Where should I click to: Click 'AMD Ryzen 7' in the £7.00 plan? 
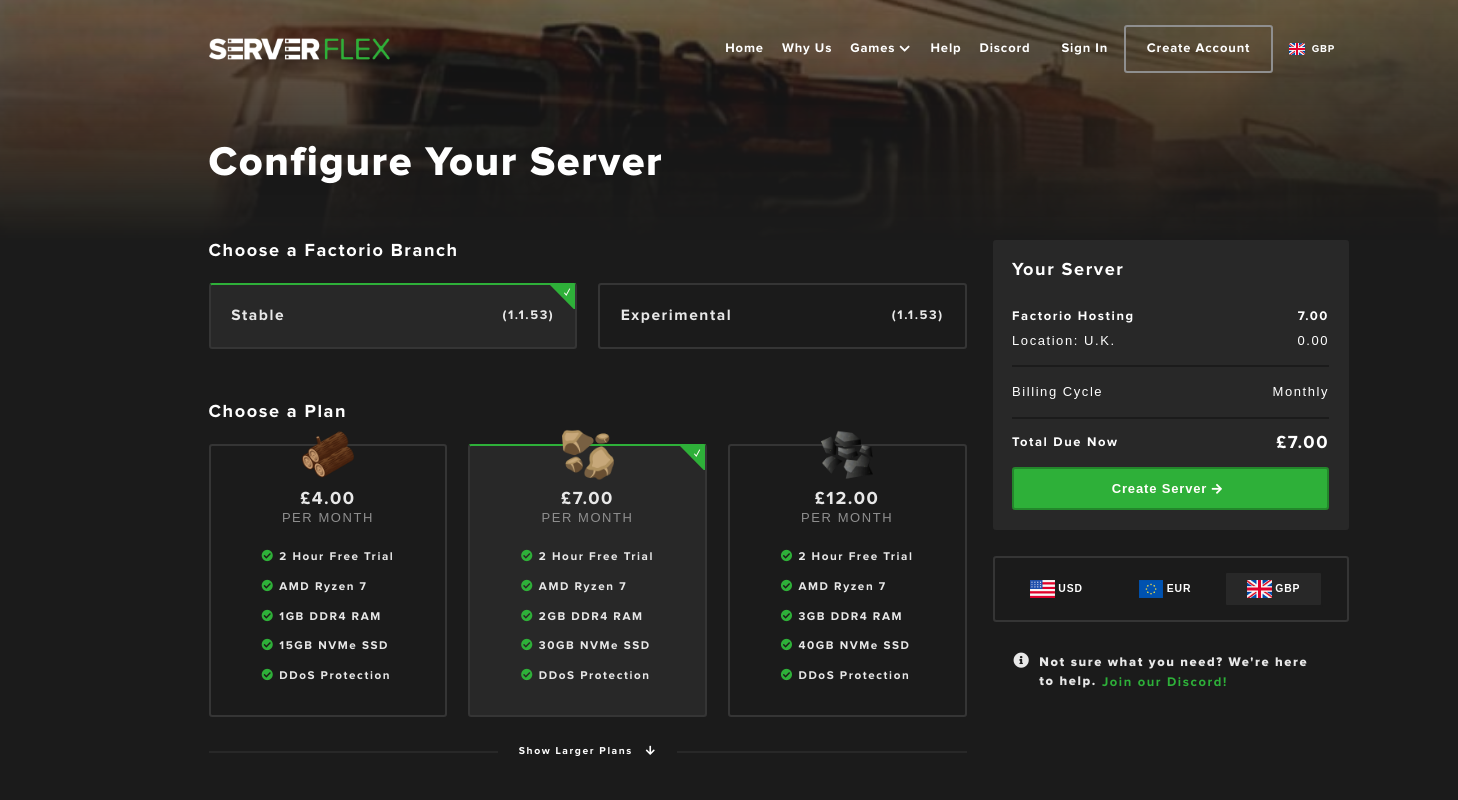point(582,586)
